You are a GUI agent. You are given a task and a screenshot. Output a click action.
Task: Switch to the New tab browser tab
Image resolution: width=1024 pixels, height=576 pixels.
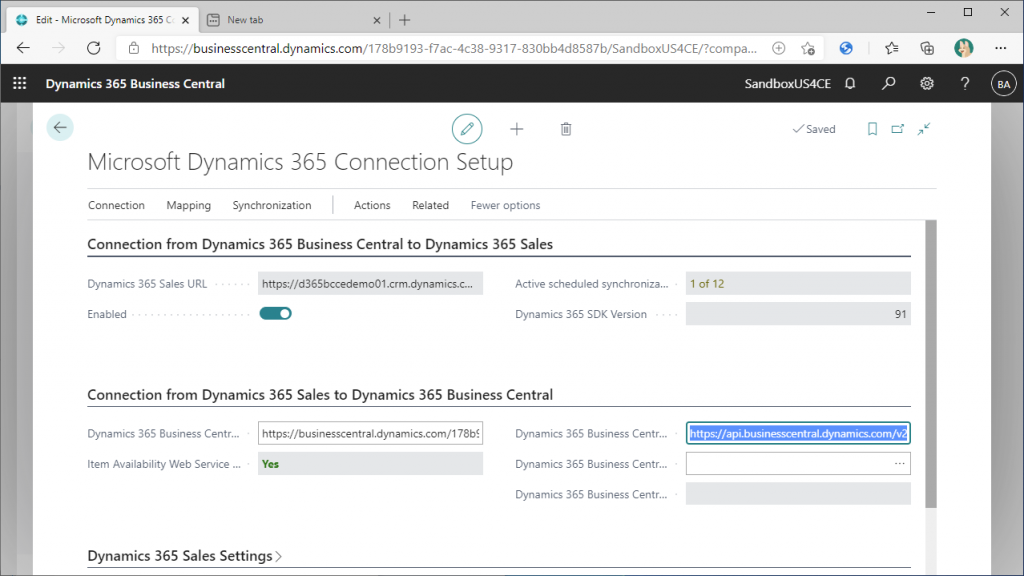(x=293, y=20)
